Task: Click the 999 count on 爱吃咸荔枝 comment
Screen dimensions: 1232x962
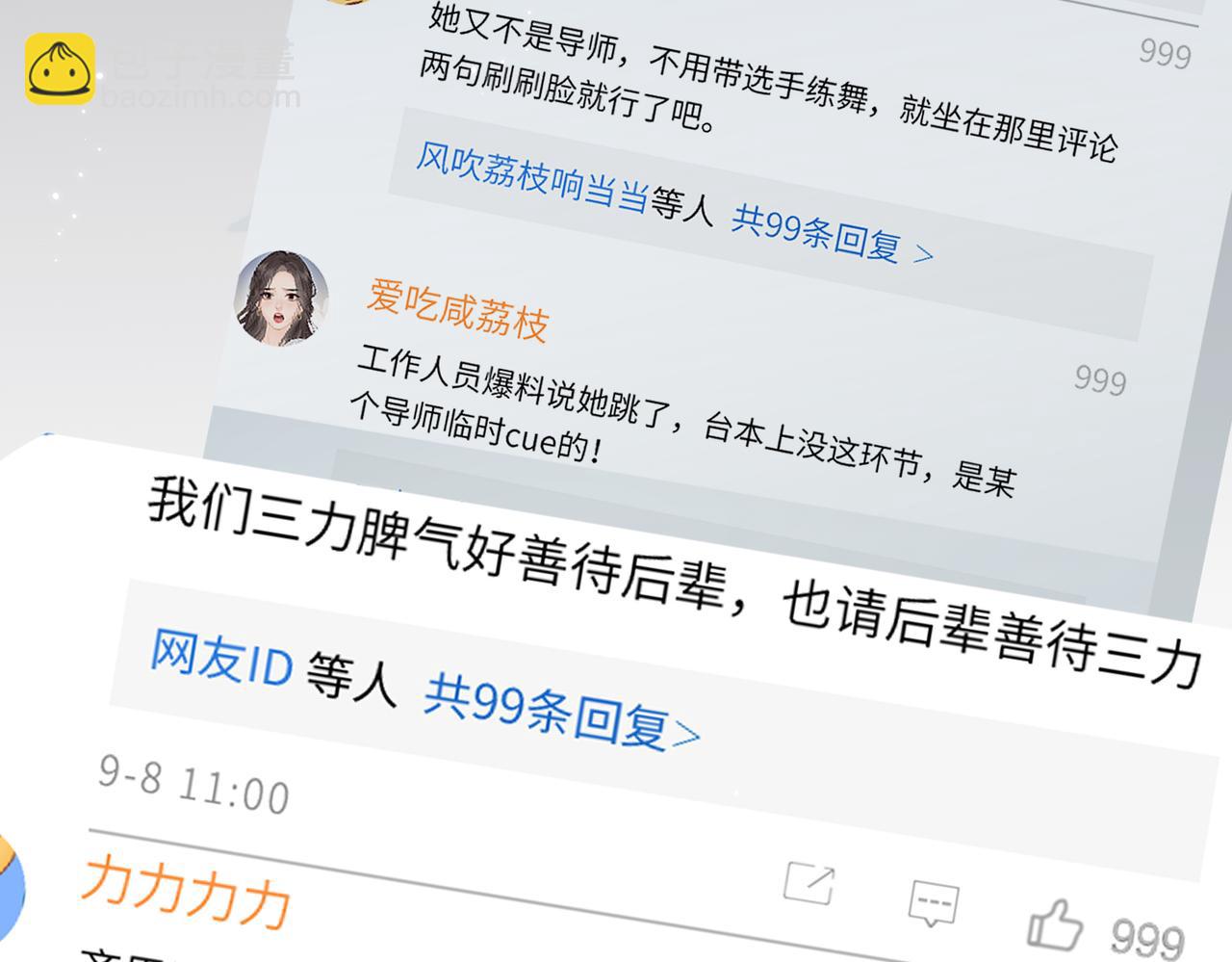Action: pos(1100,379)
